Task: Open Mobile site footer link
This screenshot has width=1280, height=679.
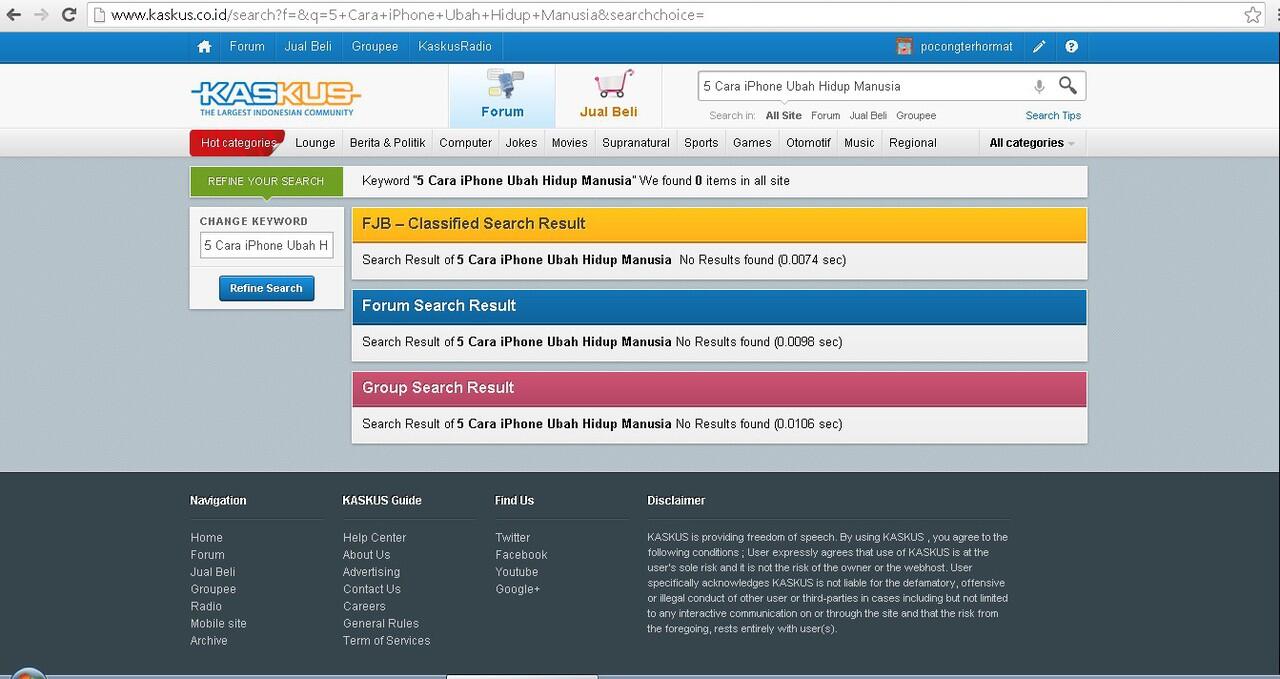Action: [218, 623]
